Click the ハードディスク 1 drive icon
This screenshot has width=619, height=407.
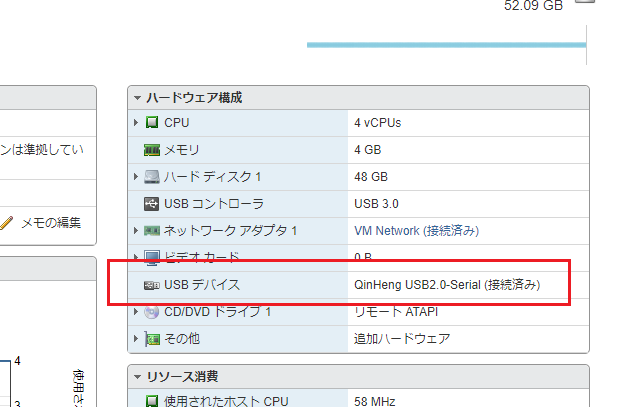pyautogui.click(x=152, y=177)
